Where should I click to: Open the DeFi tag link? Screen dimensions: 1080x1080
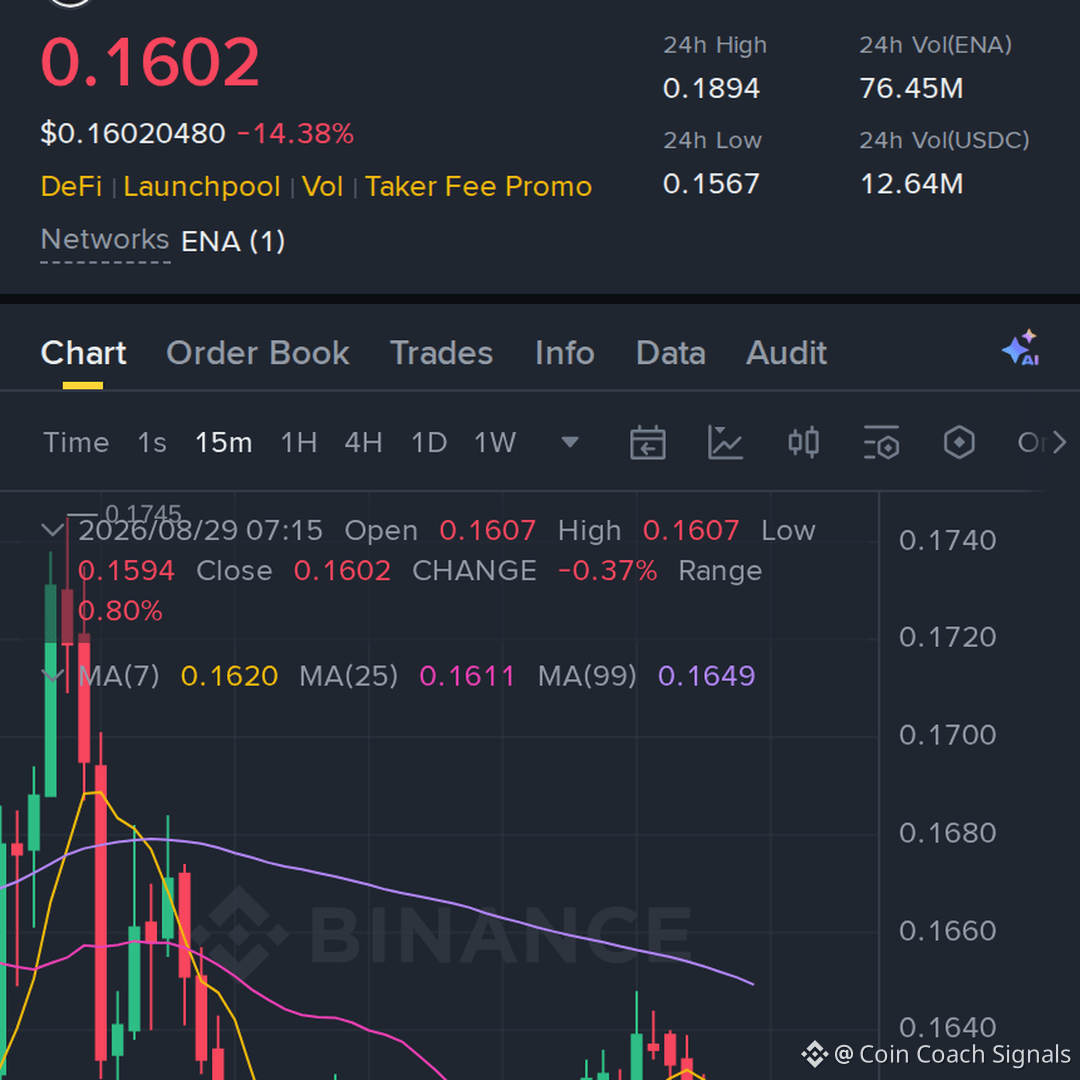pyautogui.click(x=72, y=187)
